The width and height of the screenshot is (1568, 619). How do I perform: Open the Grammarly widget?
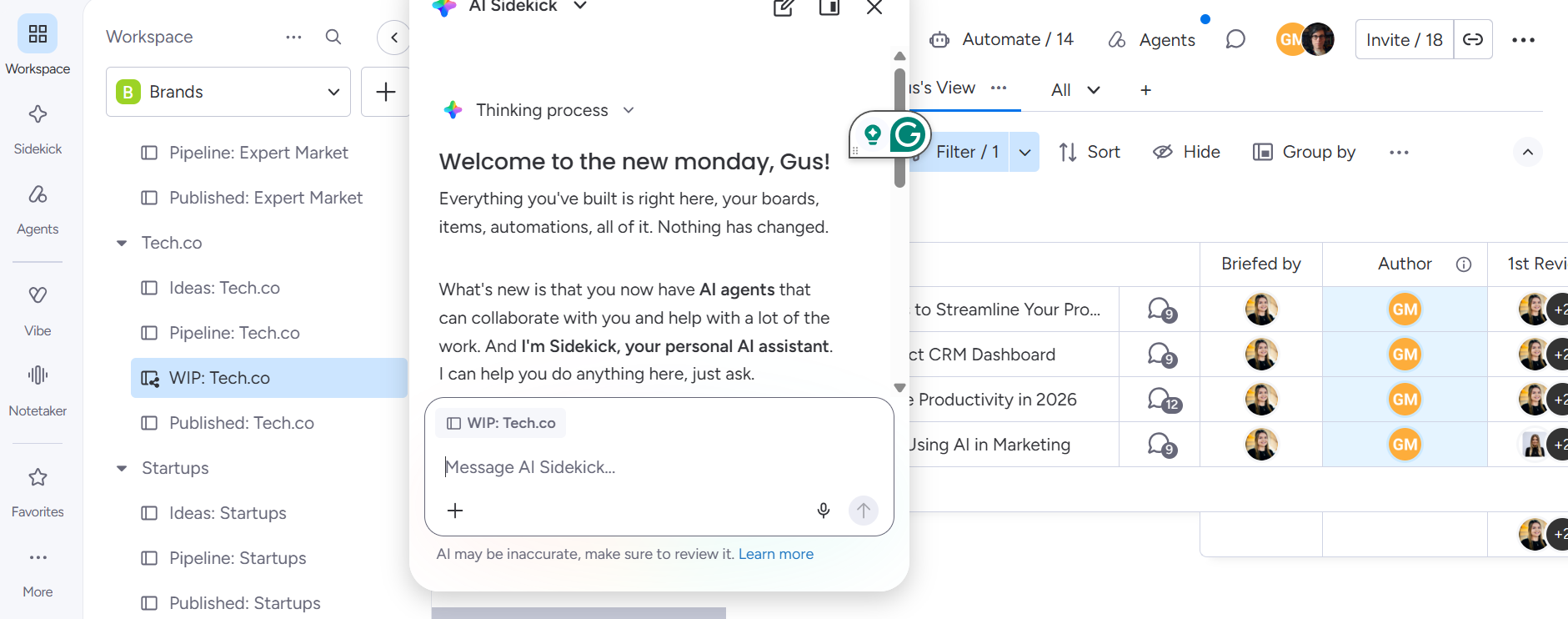tap(908, 134)
